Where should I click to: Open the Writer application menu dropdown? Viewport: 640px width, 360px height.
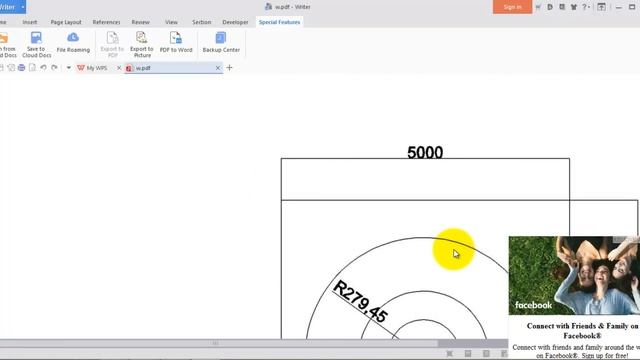click(x=22, y=7)
